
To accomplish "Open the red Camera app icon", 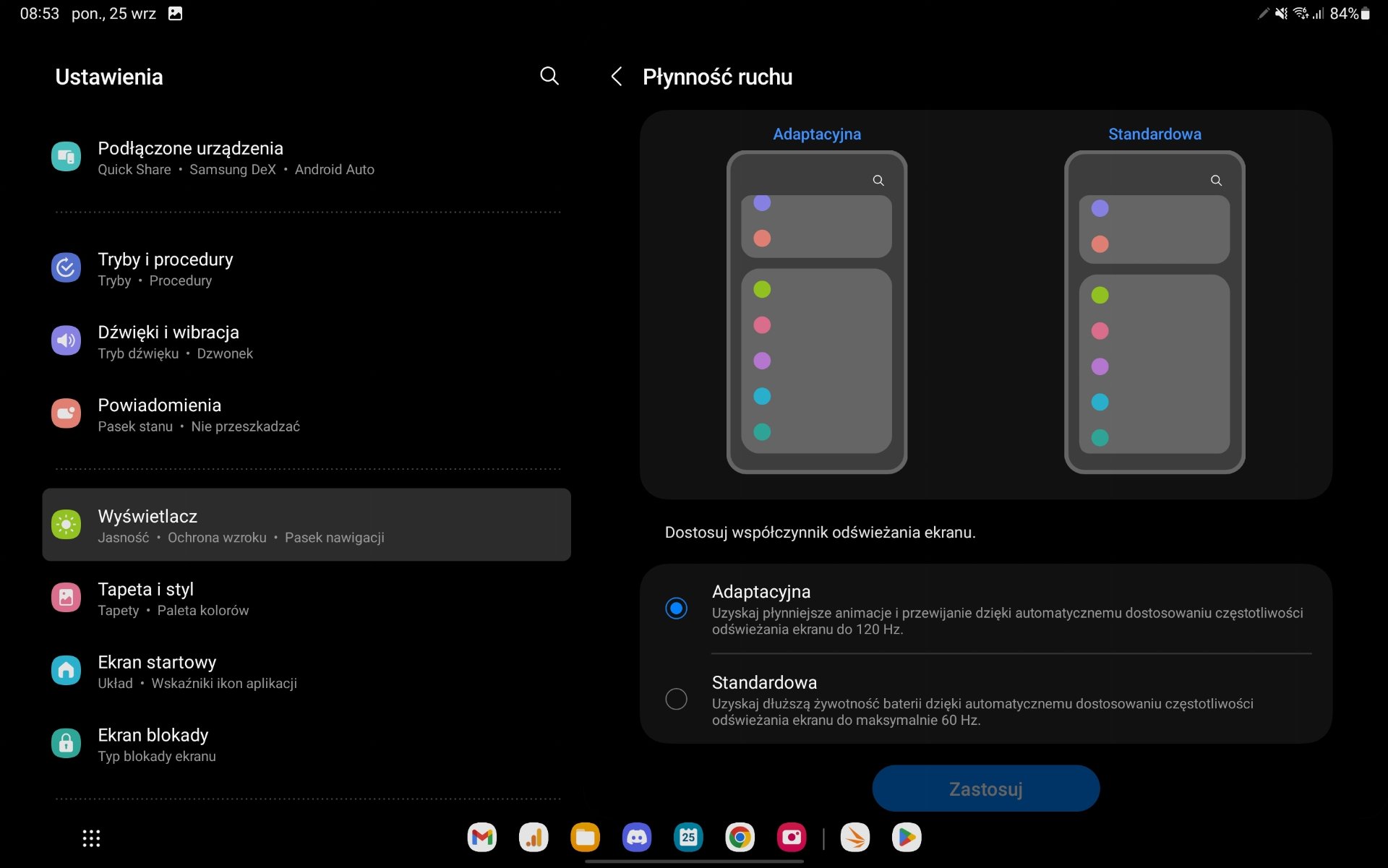I will (x=792, y=838).
